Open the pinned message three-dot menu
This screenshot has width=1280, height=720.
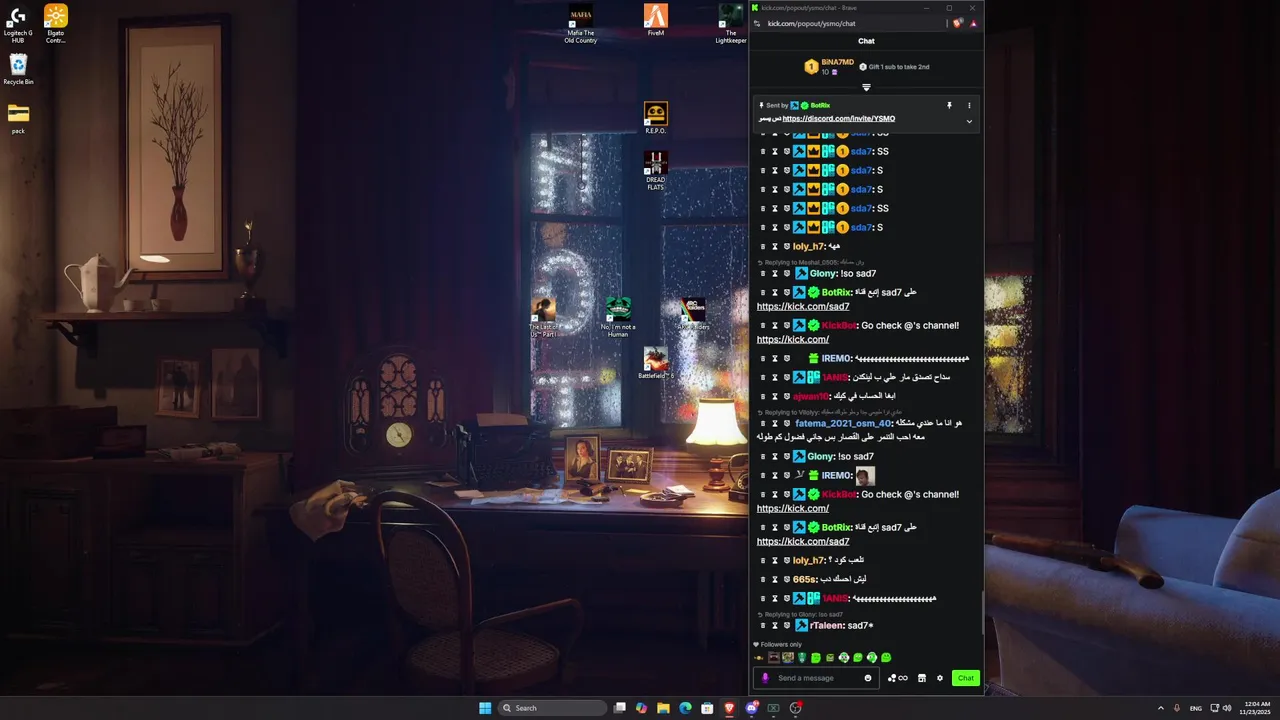(x=968, y=105)
